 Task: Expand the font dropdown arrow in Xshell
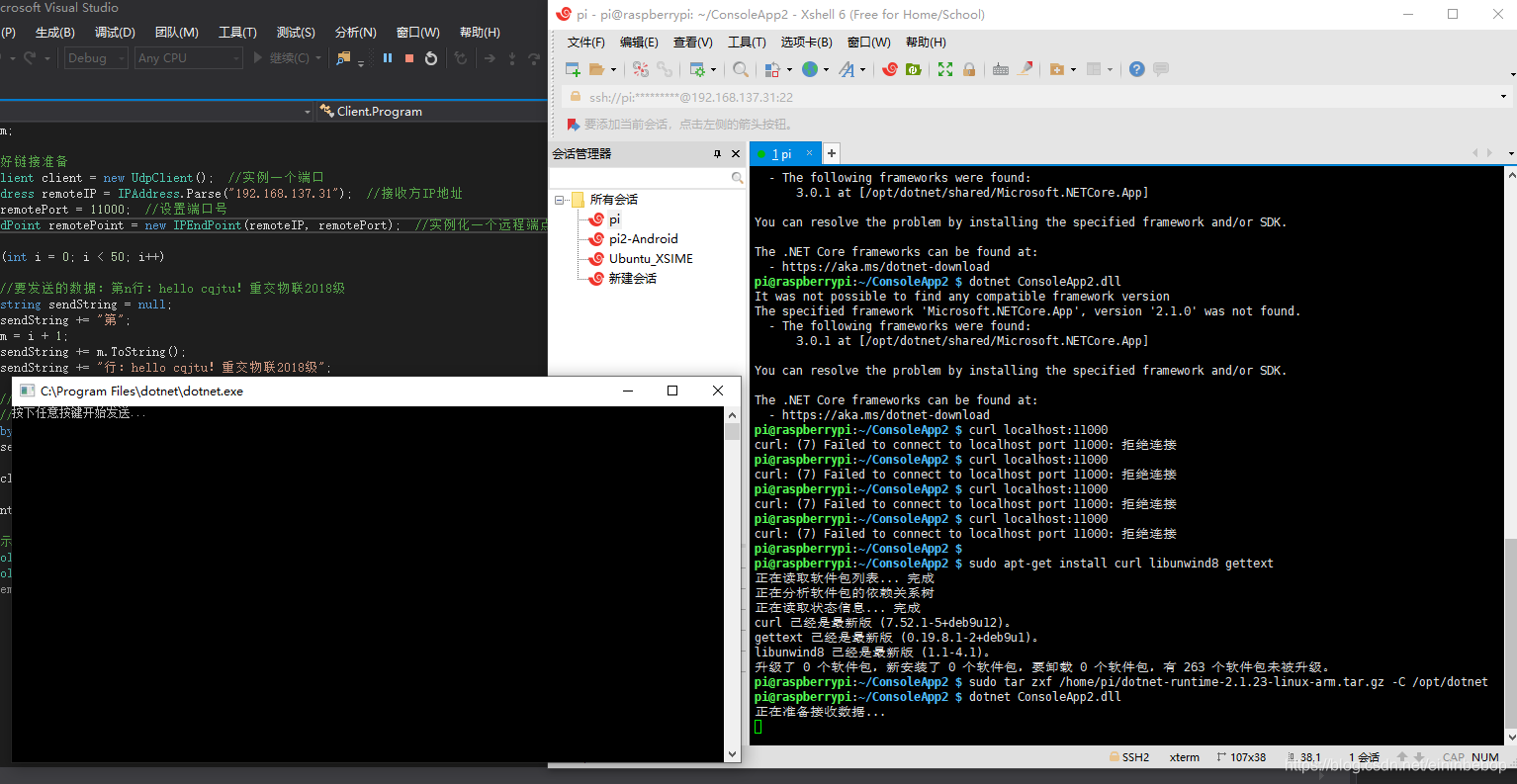point(862,70)
